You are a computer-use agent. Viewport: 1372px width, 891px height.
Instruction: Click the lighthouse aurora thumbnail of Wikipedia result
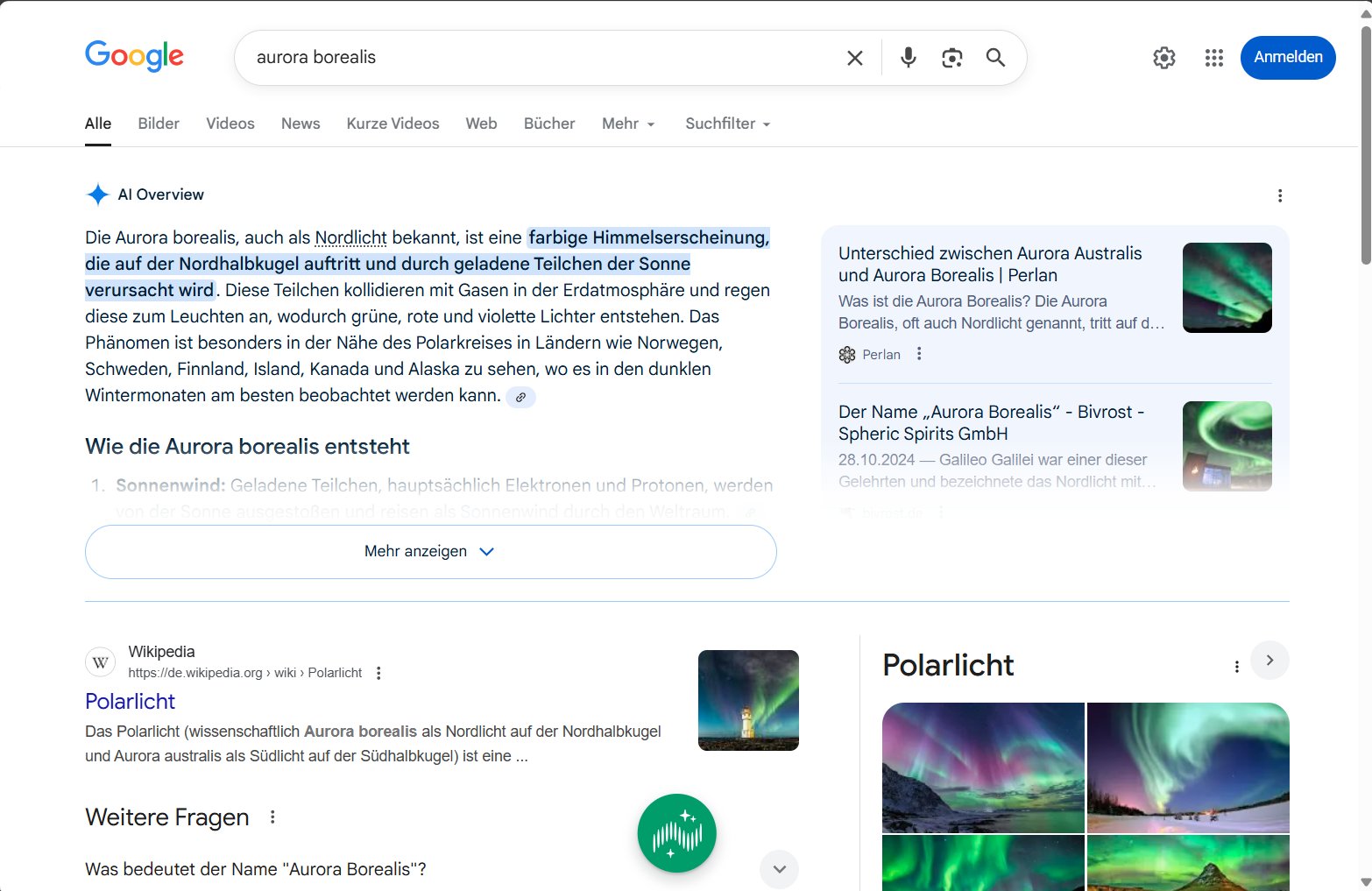748,700
